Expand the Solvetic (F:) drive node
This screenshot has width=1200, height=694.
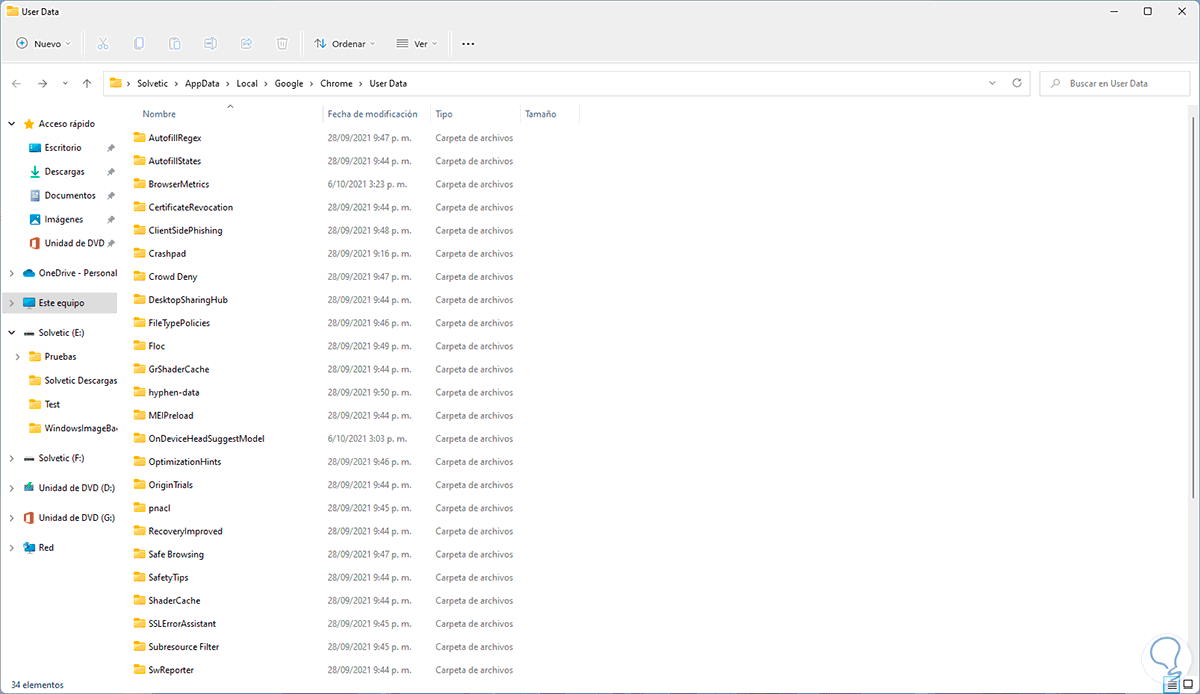click(x=12, y=458)
